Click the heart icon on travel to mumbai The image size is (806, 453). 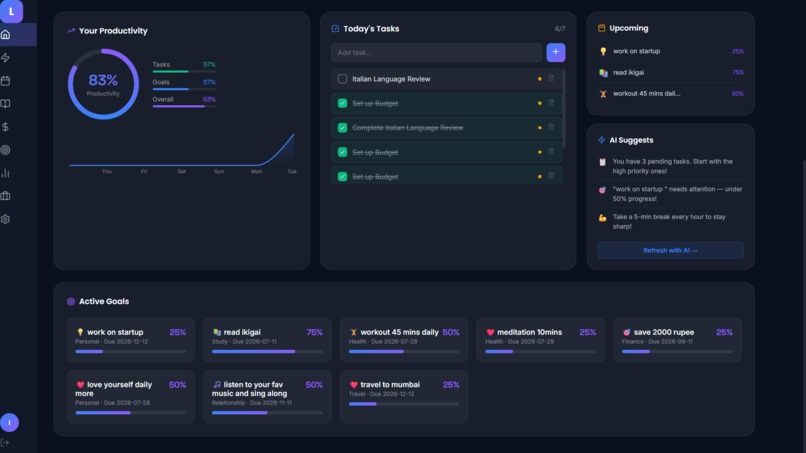[354, 385]
